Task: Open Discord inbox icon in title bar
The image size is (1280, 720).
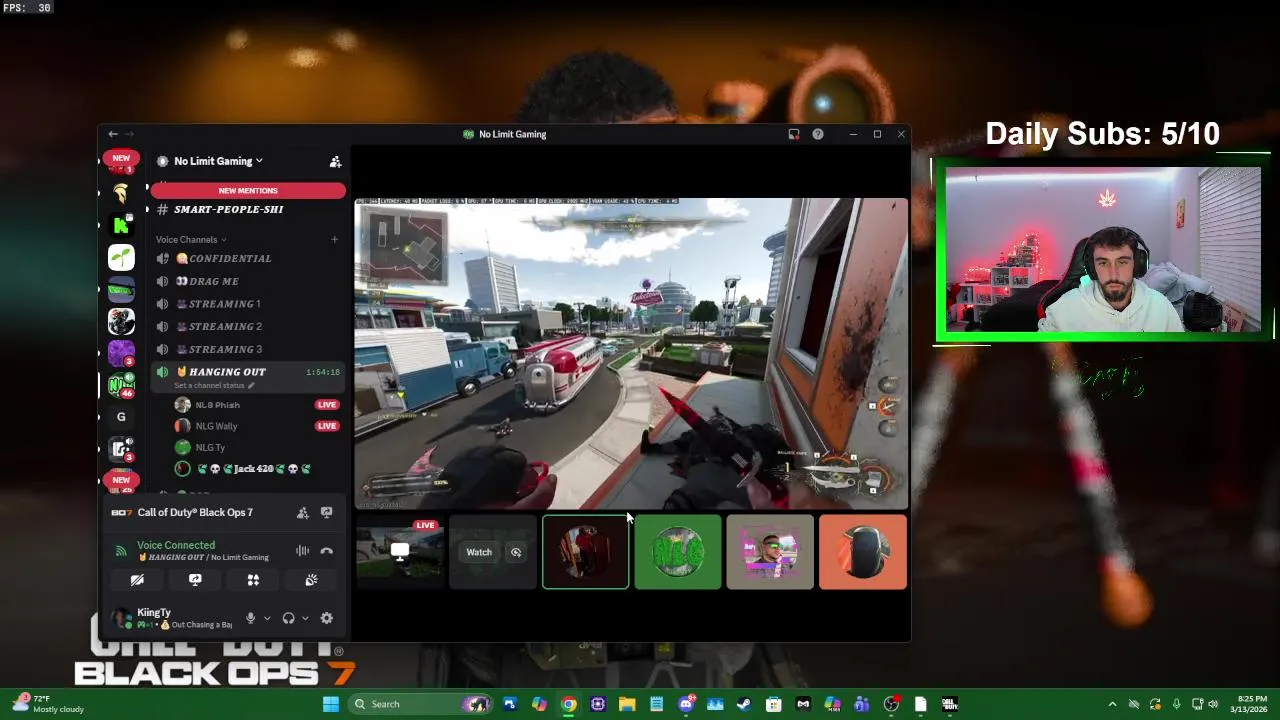Action: click(x=794, y=134)
